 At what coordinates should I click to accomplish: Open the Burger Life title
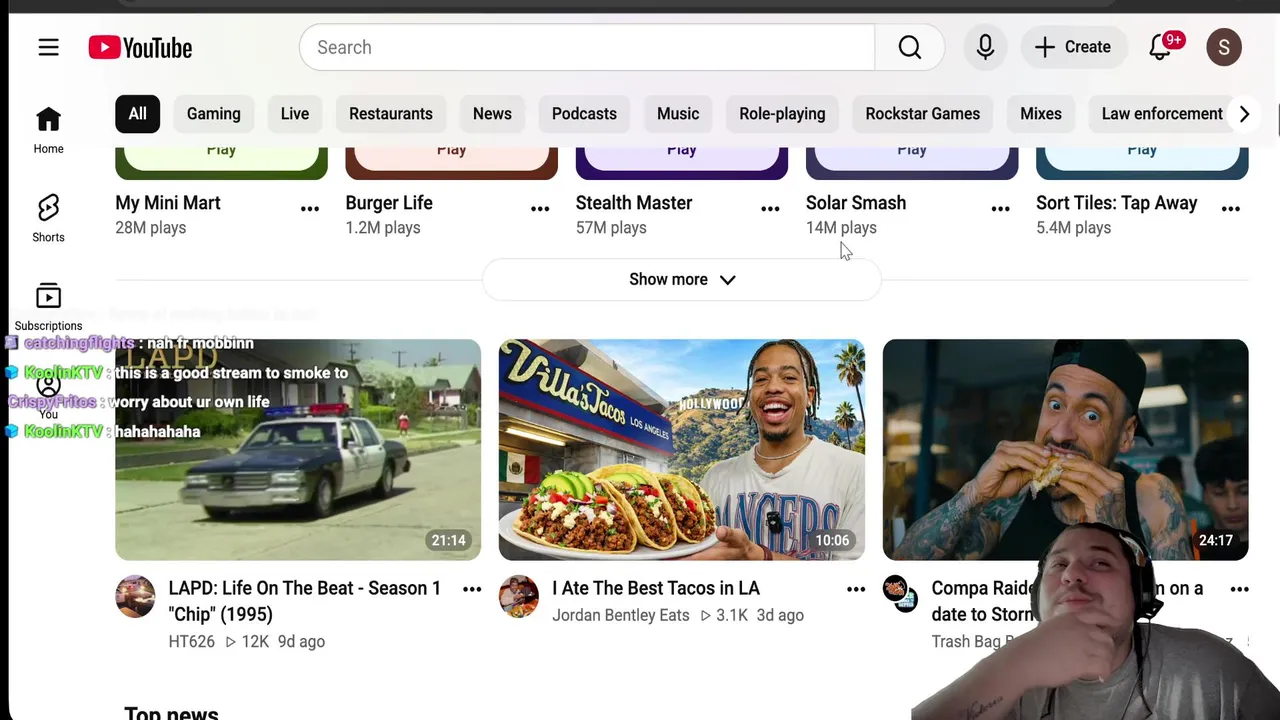389,203
